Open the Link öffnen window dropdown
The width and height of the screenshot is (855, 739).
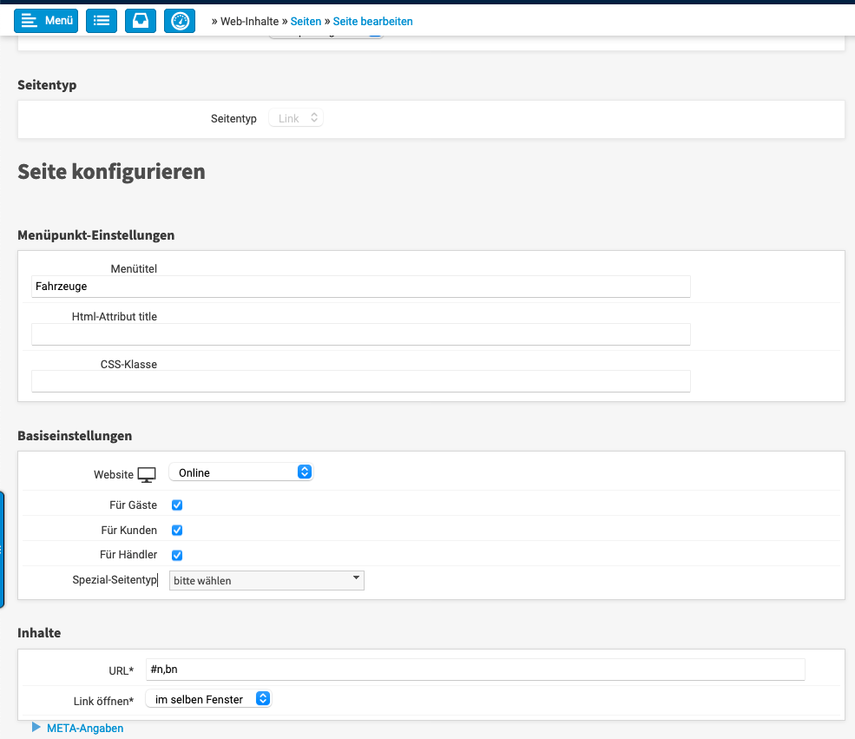pos(208,699)
